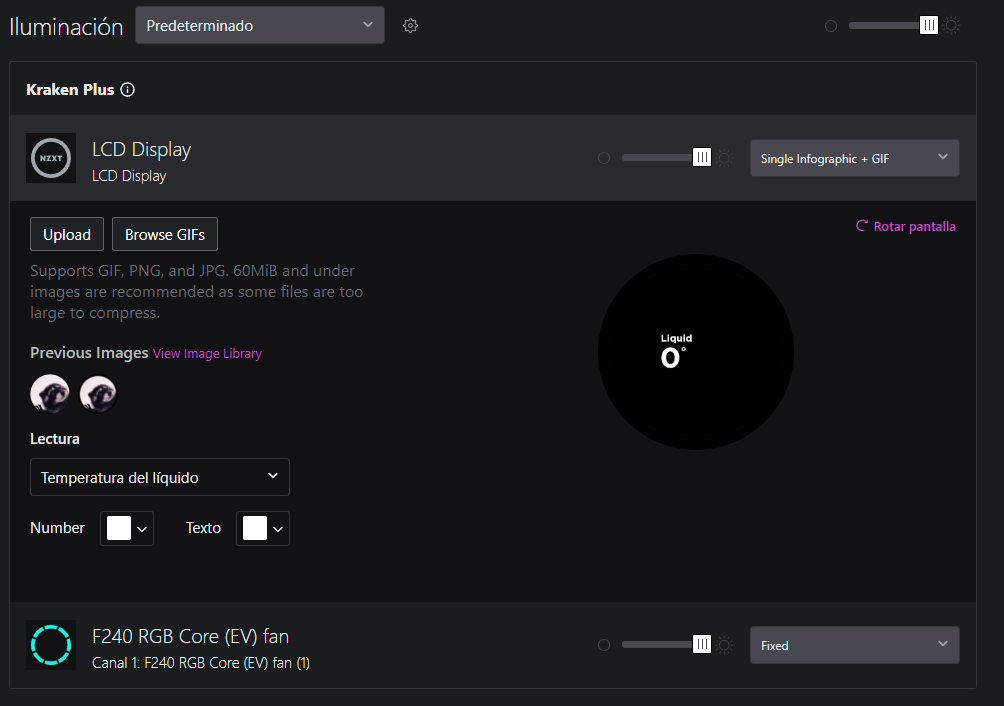1004x706 pixels.
Task: Click Rotar pantalla to rotate the screen
Action: (x=906, y=226)
